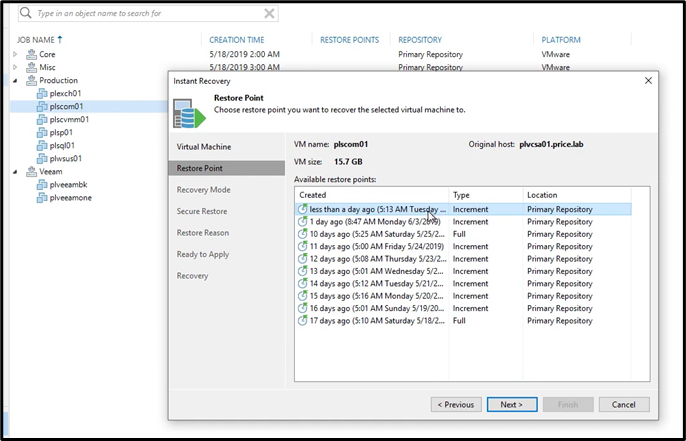Click the plveeamone VM icon

tap(42, 198)
